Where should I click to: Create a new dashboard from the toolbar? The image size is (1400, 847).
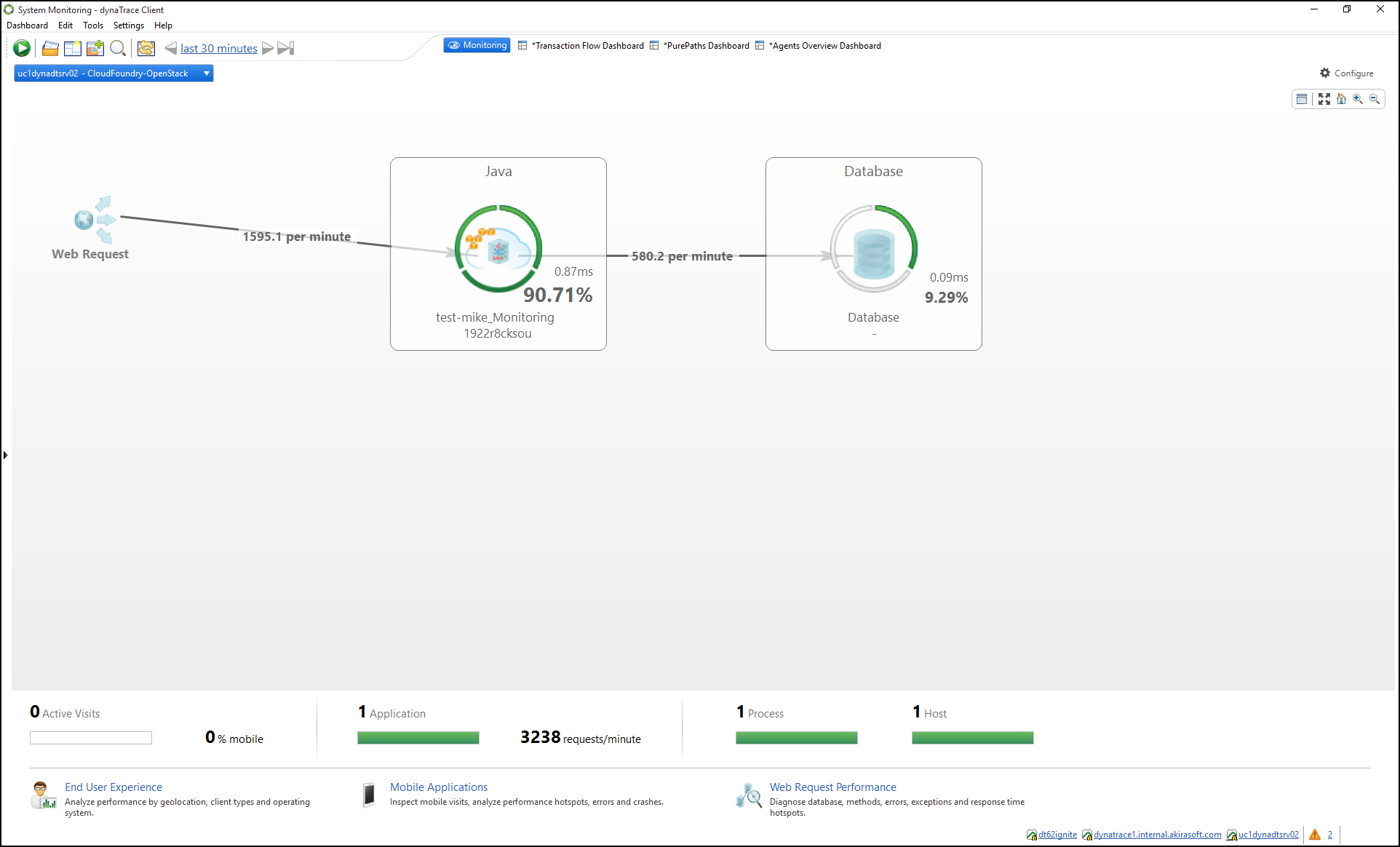(x=73, y=48)
